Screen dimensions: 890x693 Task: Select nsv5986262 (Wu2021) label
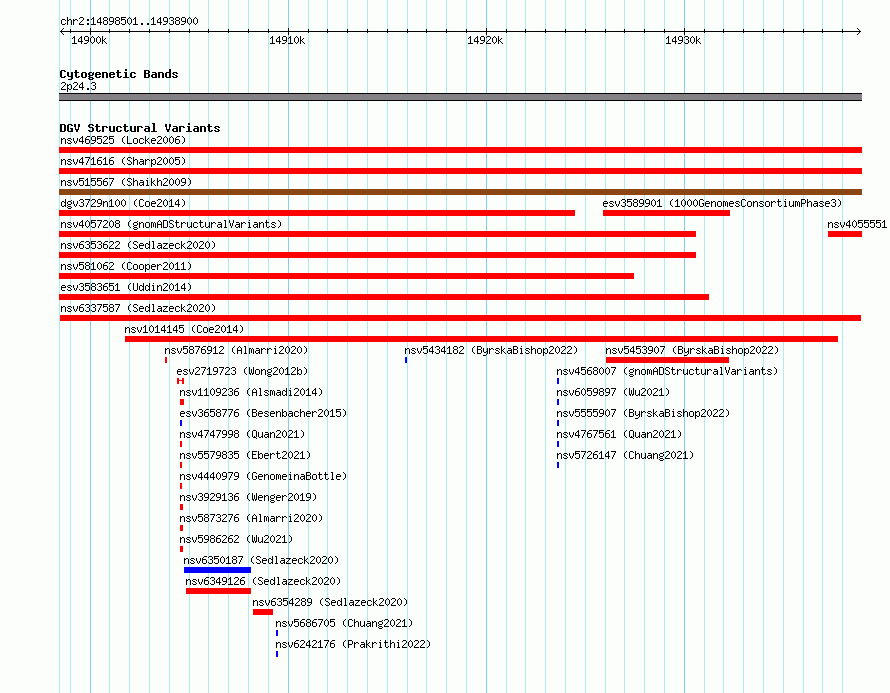tap(236, 539)
